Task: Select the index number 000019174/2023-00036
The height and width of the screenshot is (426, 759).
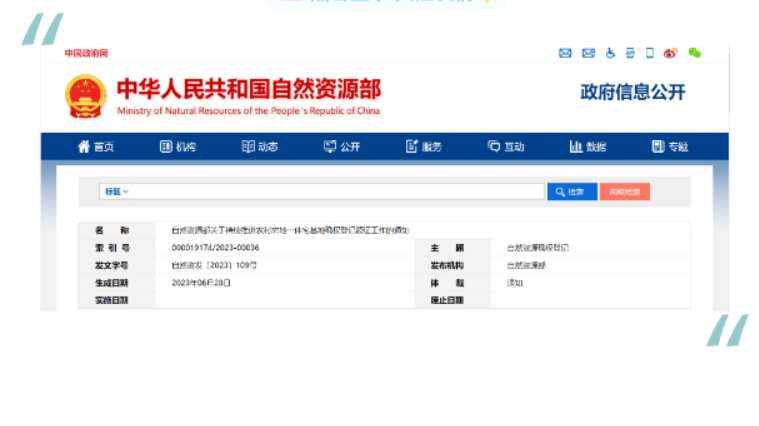Action: tap(215, 248)
